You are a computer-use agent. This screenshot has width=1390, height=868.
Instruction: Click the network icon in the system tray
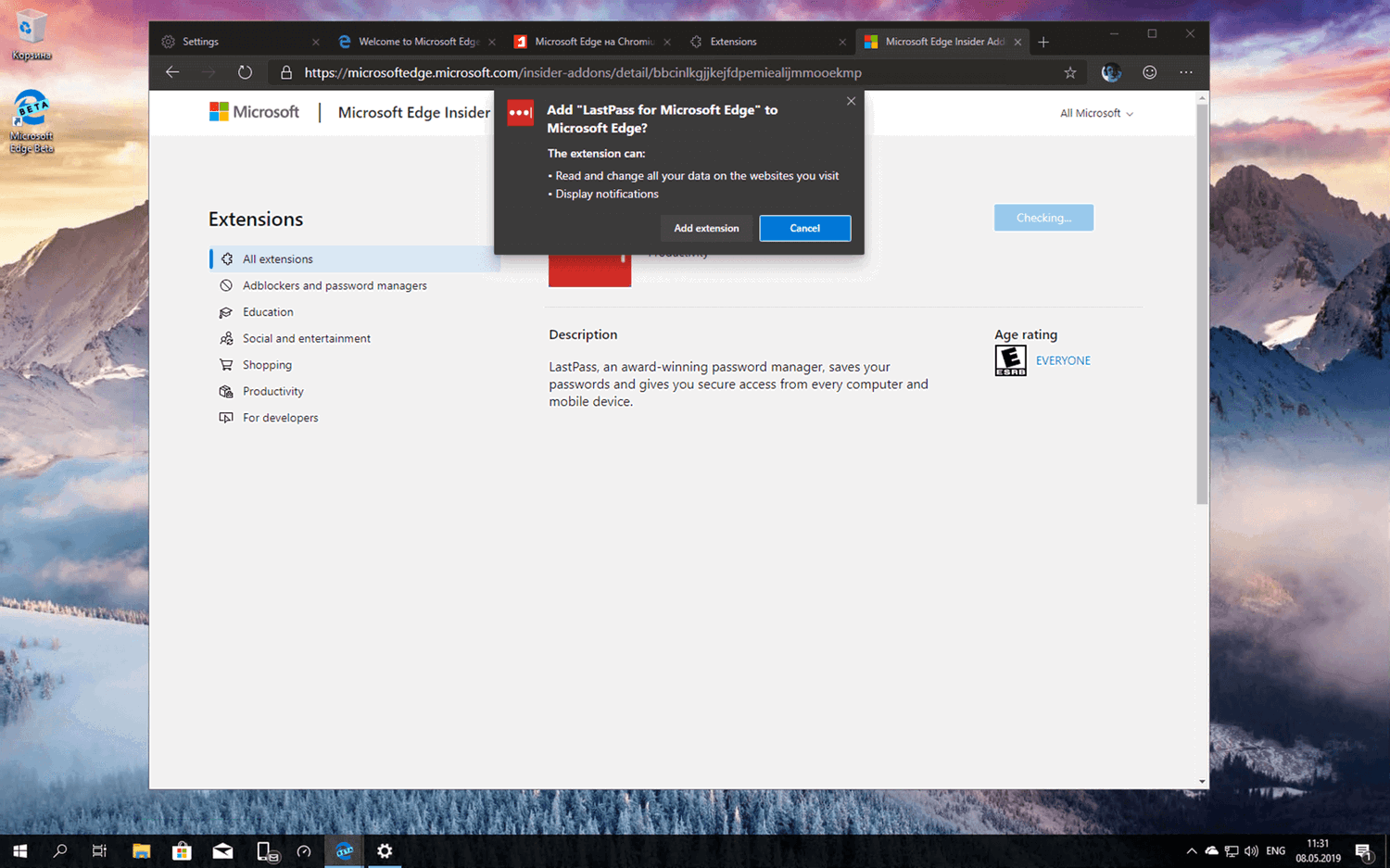tap(1232, 850)
